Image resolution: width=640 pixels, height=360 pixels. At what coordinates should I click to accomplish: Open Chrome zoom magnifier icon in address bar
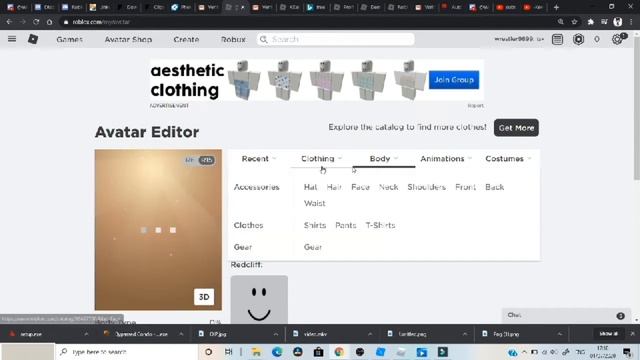(561, 22)
